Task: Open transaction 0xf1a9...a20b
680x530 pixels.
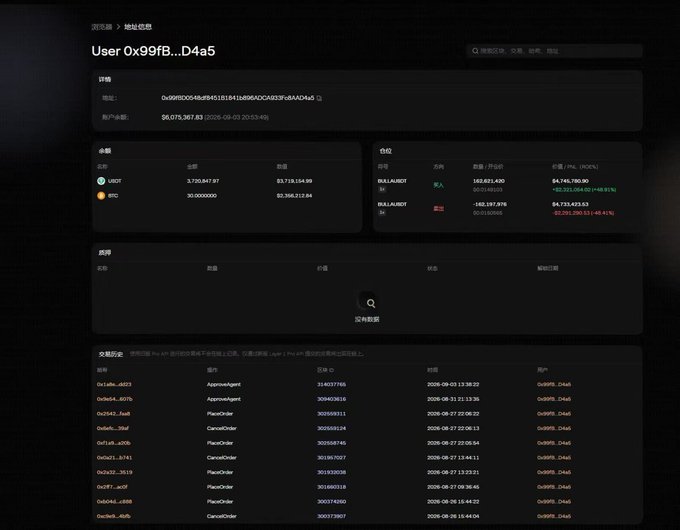Action: tap(114, 443)
